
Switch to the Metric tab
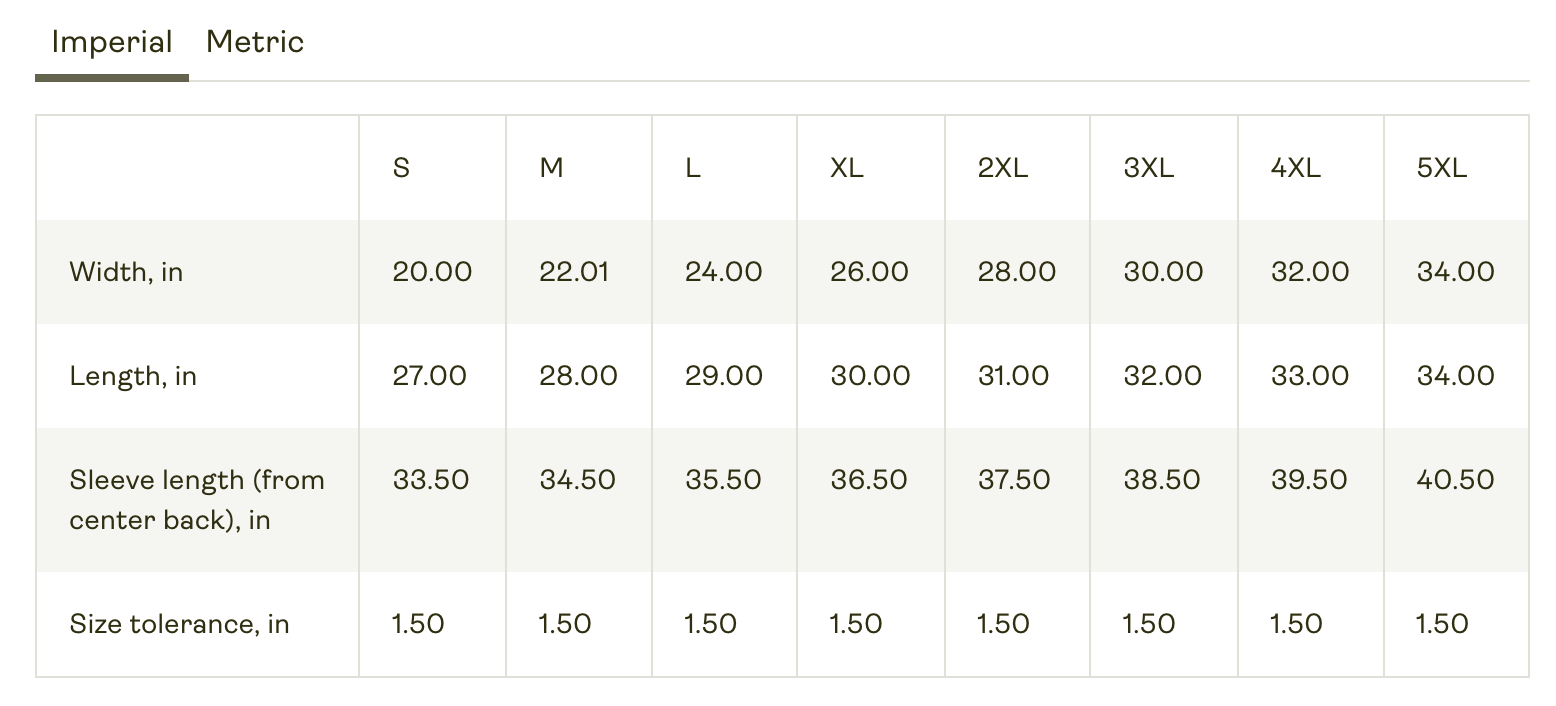[254, 42]
